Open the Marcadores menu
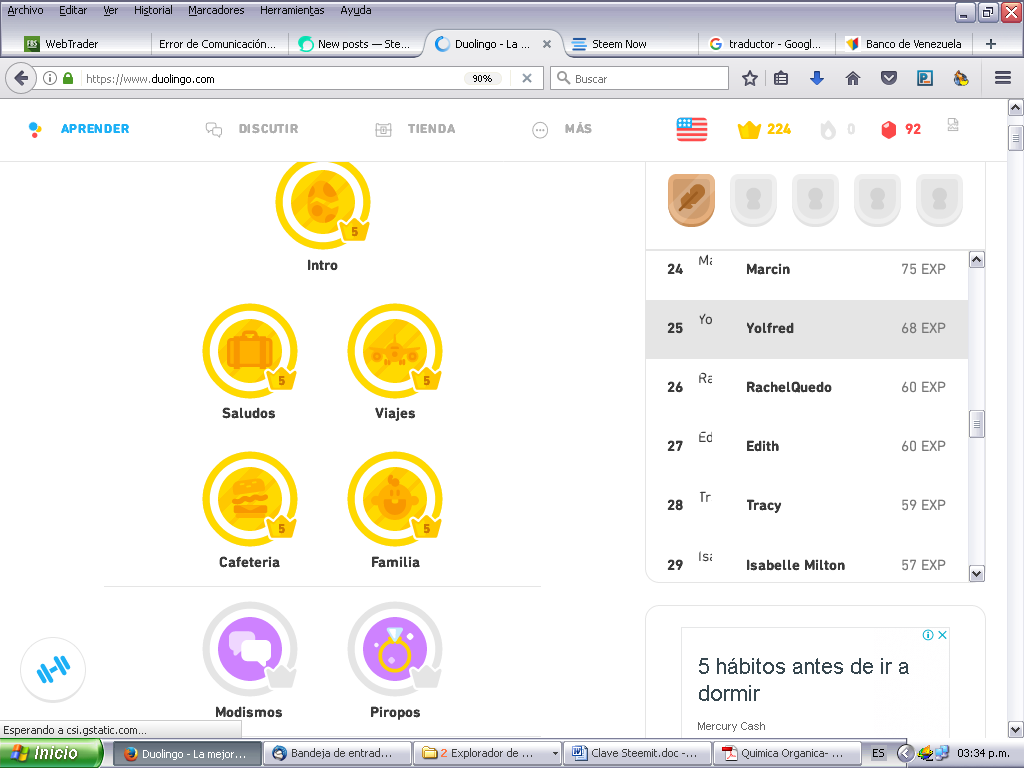The image size is (1024, 768). tap(216, 10)
